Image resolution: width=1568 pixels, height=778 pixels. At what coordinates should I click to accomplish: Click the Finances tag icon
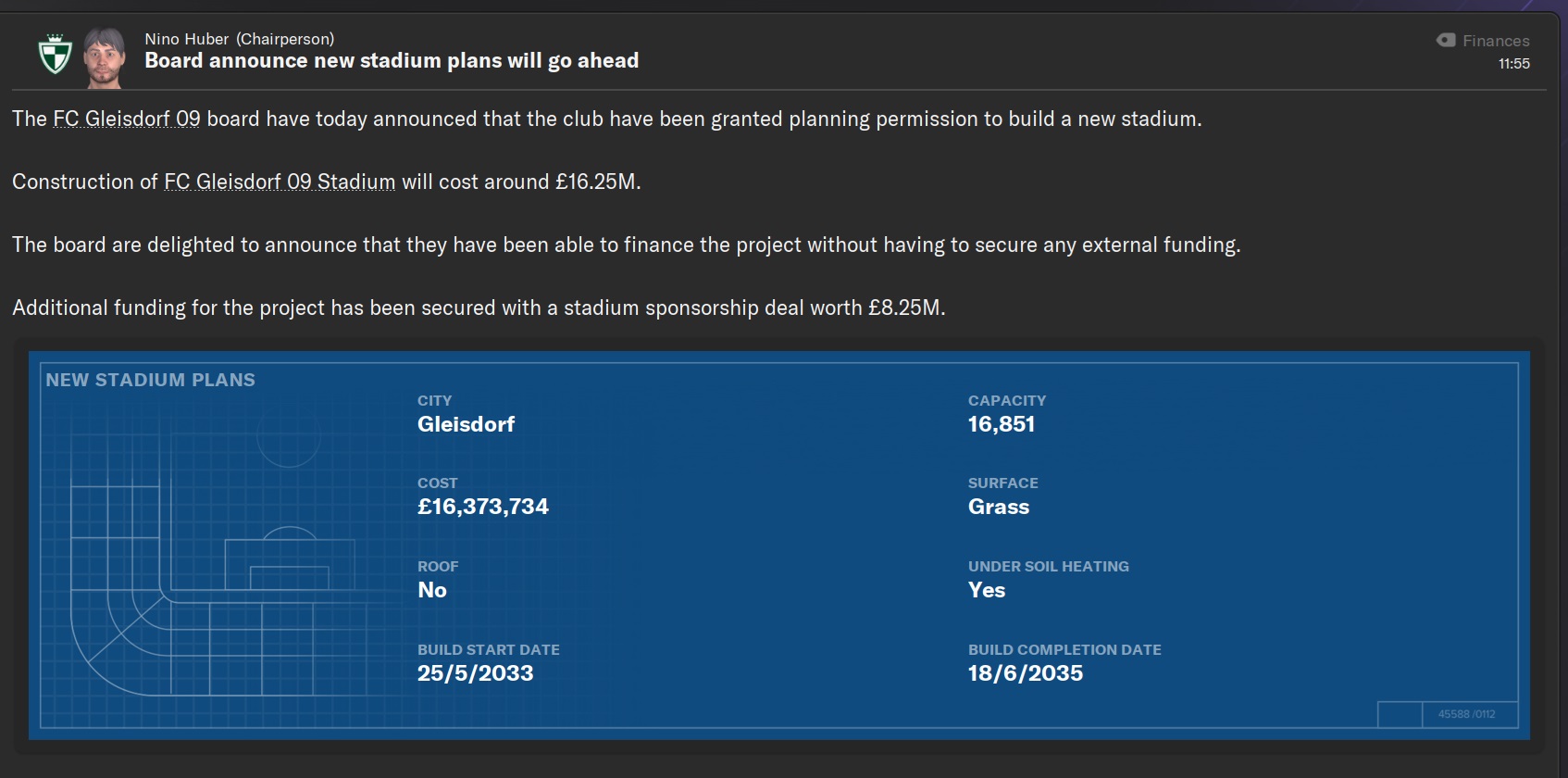(x=1445, y=40)
